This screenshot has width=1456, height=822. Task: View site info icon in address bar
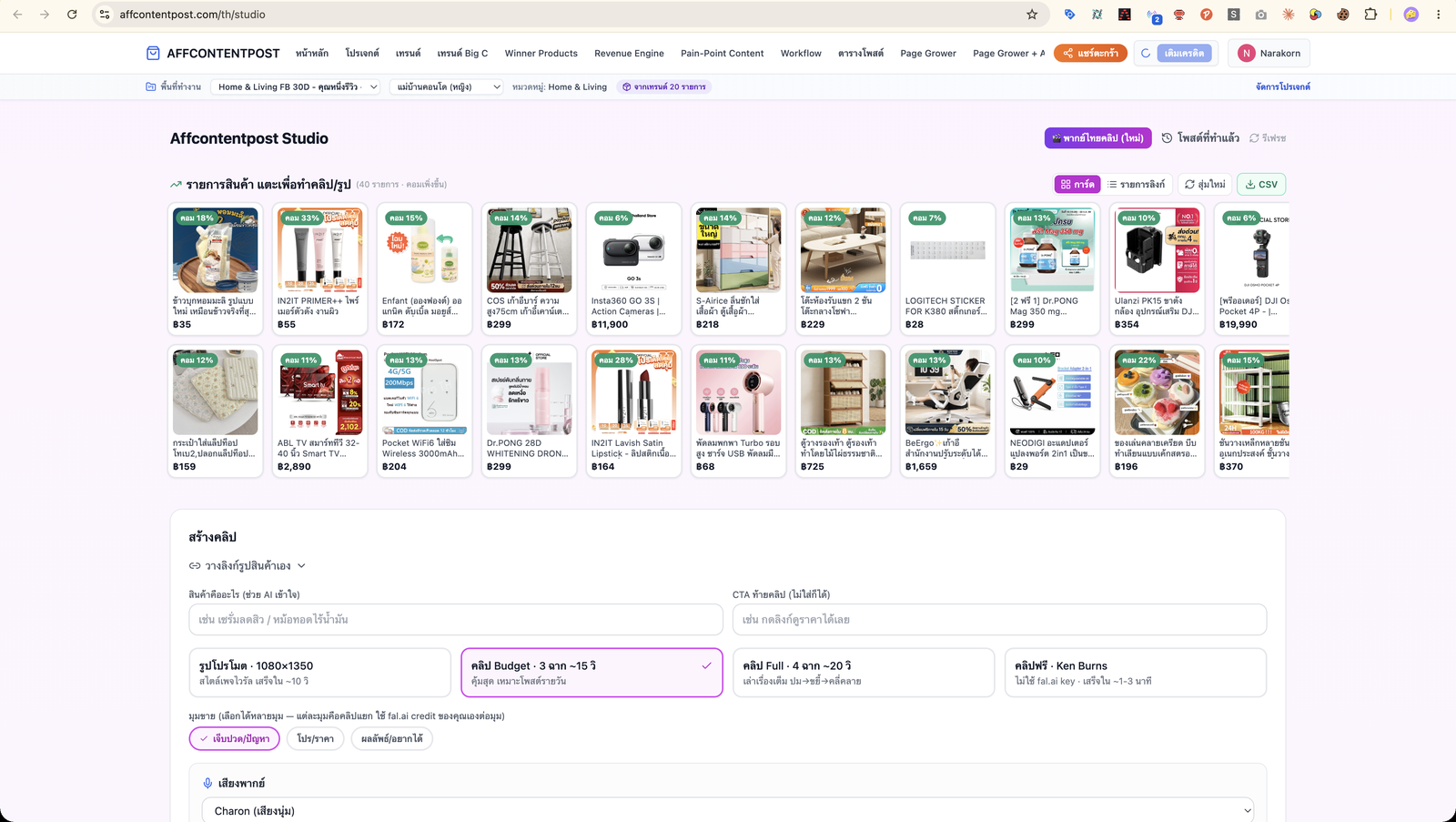pos(105,15)
